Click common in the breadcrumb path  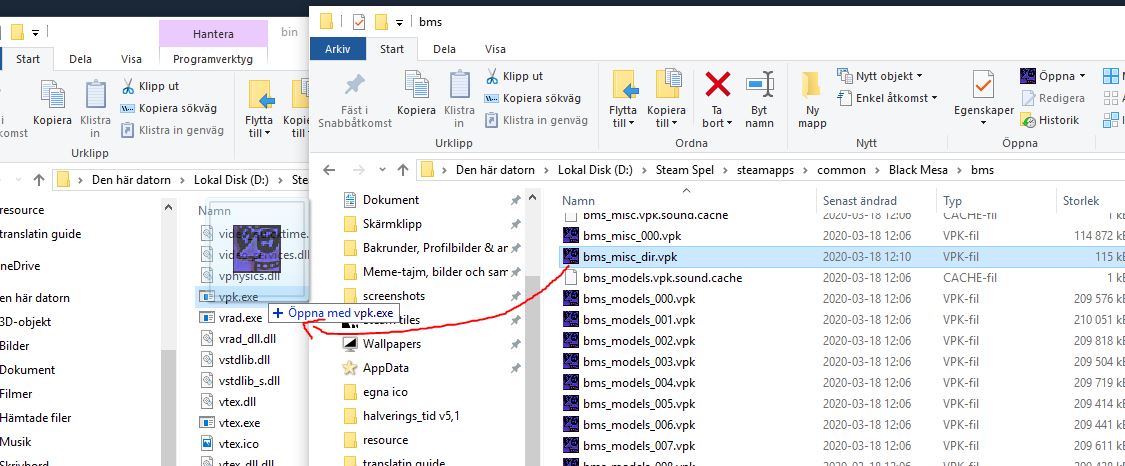840,170
